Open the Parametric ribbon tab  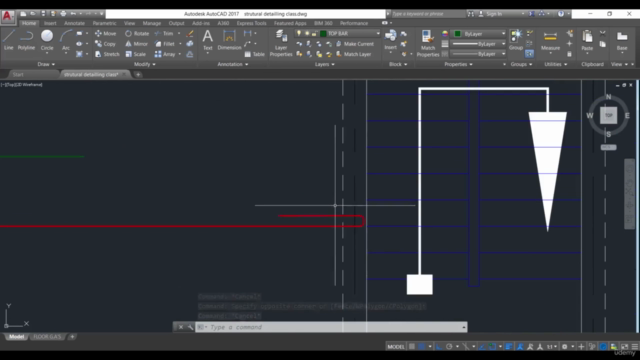[x=104, y=23]
